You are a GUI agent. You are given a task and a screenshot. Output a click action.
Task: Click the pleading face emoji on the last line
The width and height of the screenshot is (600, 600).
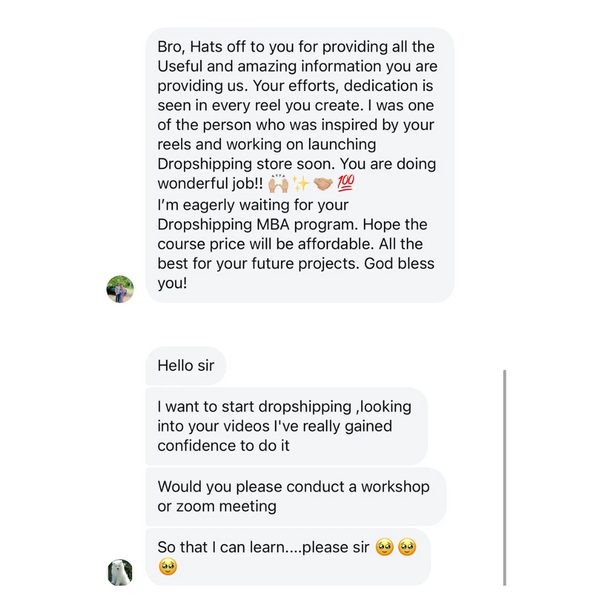click(168, 567)
